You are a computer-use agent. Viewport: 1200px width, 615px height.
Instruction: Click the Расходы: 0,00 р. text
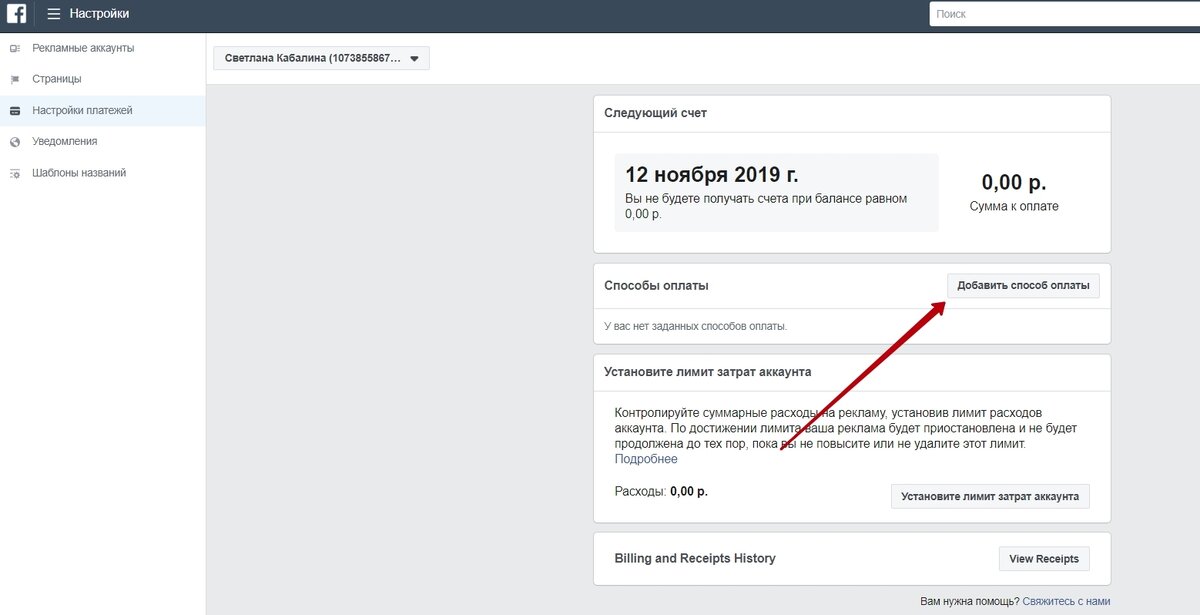coord(661,491)
